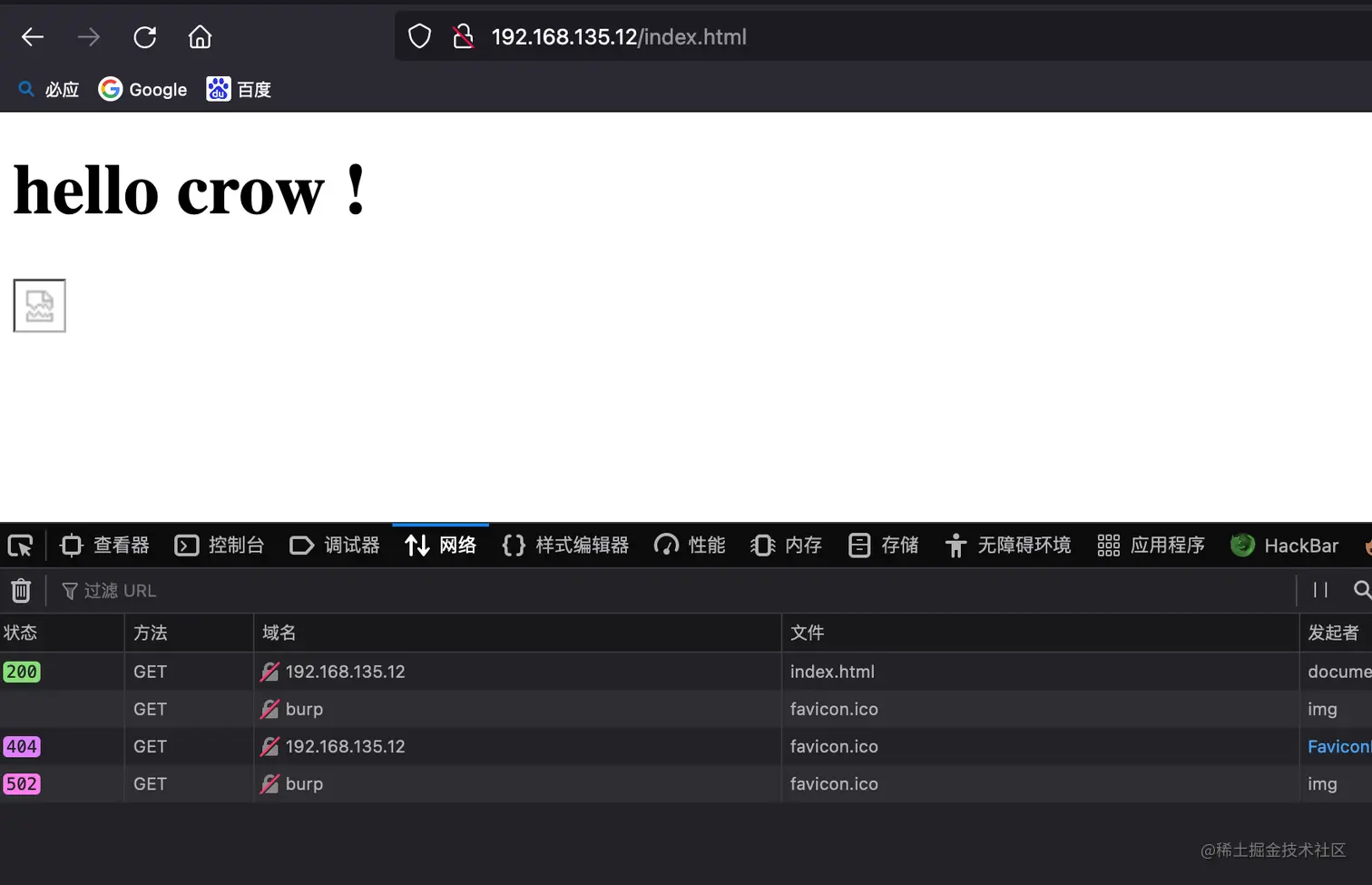
Task: Sort by the 文件 column header
Action: 1040,633
